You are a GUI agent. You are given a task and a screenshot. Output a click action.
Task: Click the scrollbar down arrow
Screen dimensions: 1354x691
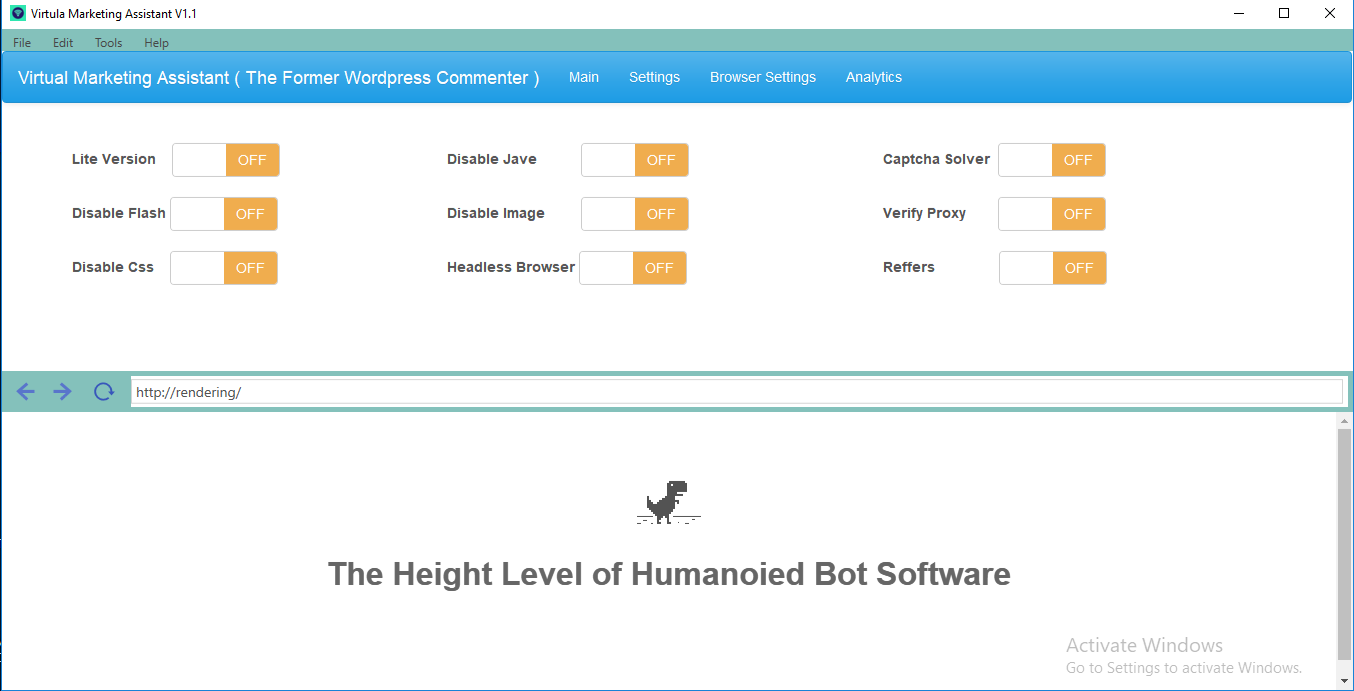click(x=1344, y=678)
